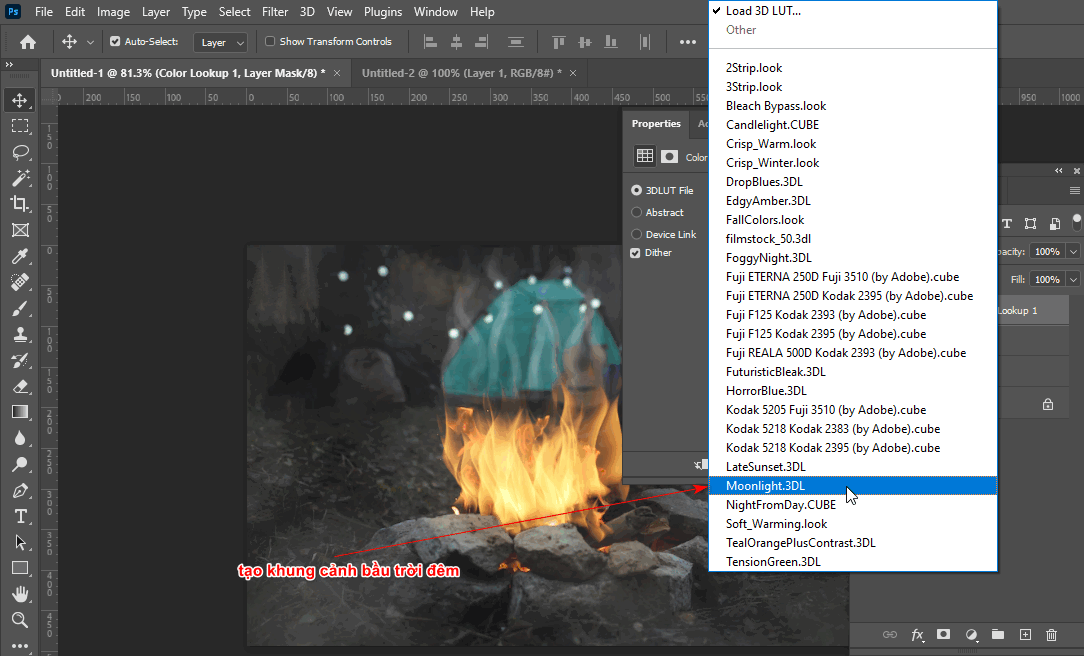Choose Moonlight.3DL from the LUT list
The width and height of the screenshot is (1084, 656).
[766, 485]
